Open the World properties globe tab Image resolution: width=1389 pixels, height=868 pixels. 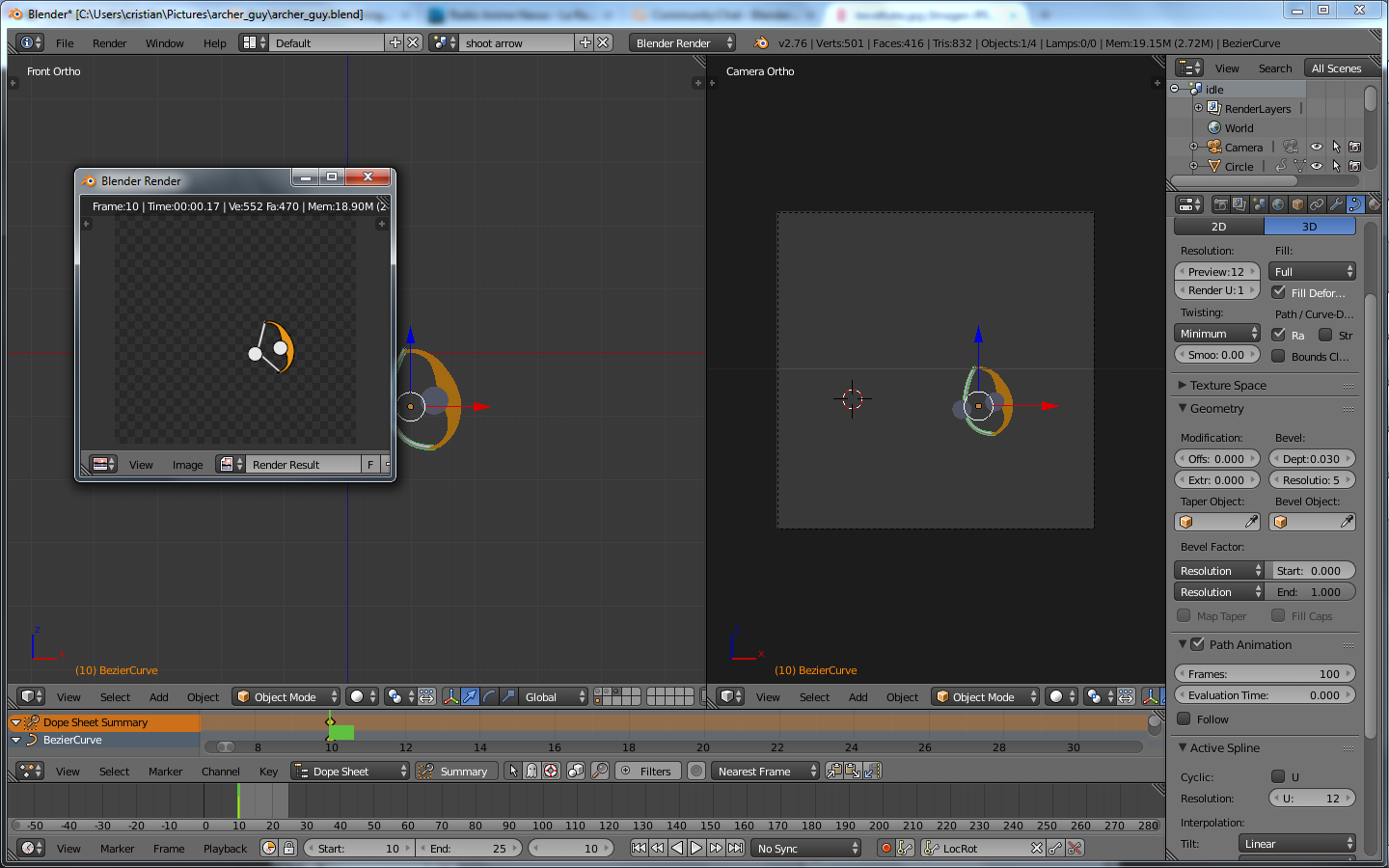[1278, 204]
